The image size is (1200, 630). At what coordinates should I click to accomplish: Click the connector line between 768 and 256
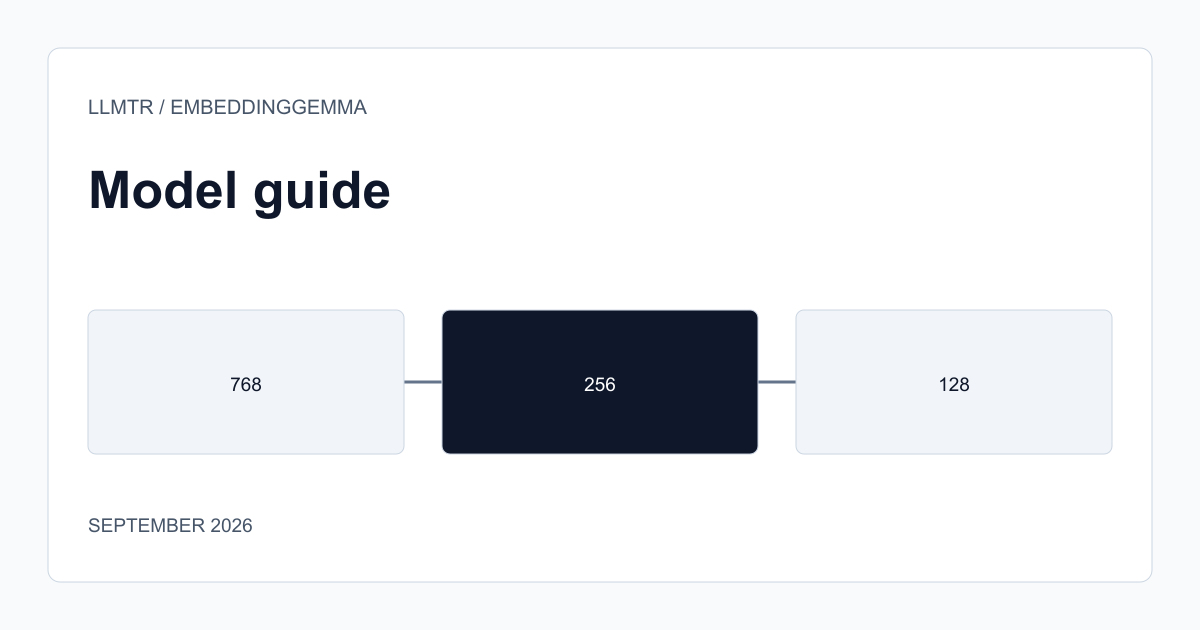pos(423,382)
